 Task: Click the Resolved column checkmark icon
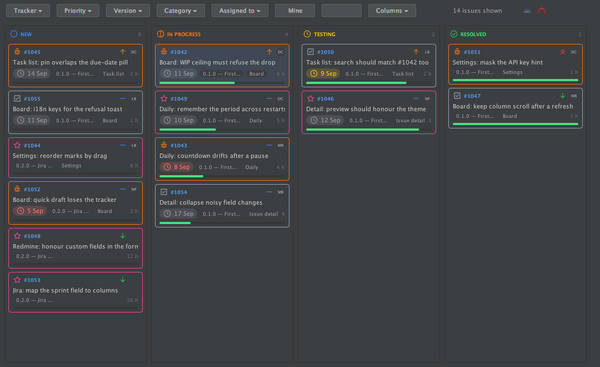click(453, 34)
